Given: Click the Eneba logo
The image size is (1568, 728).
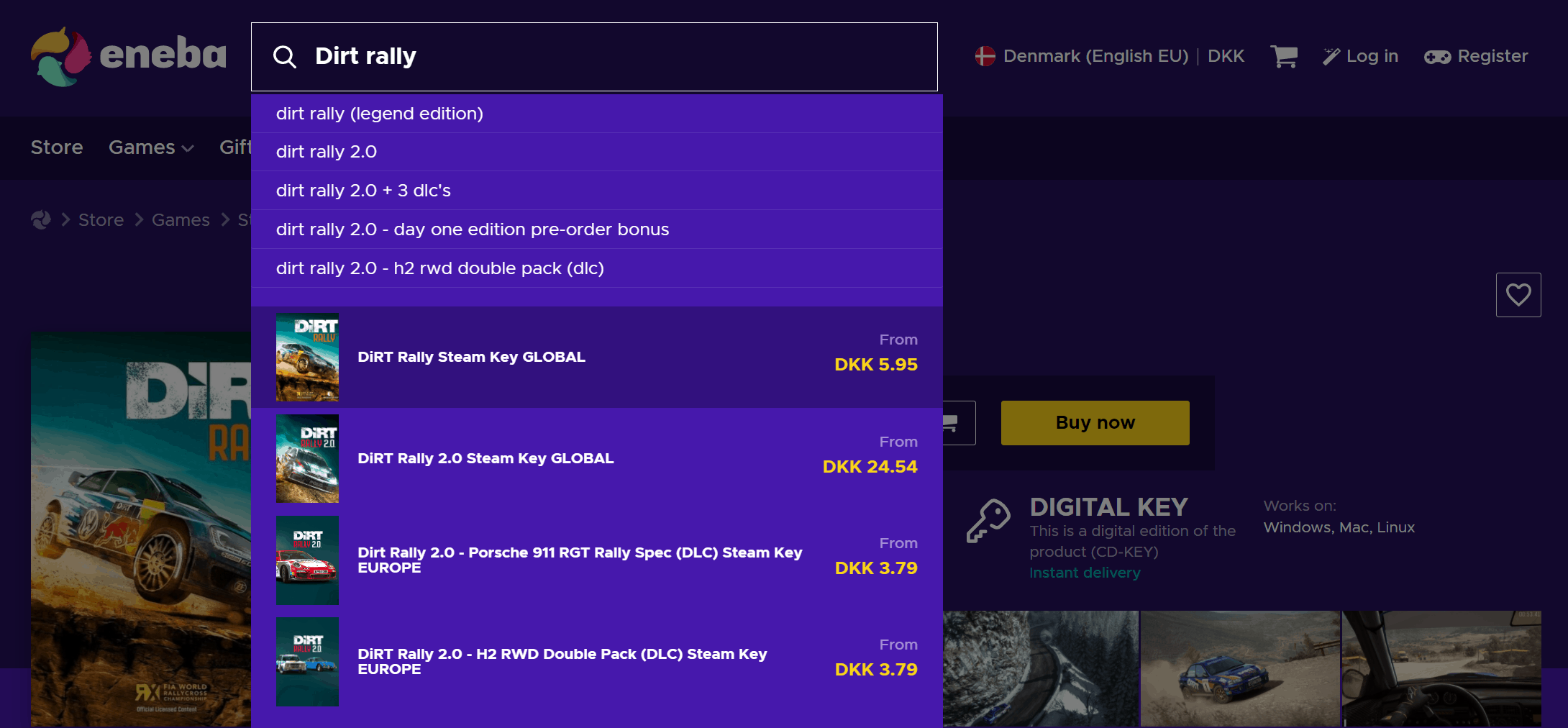Looking at the screenshot, I should tap(128, 56).
